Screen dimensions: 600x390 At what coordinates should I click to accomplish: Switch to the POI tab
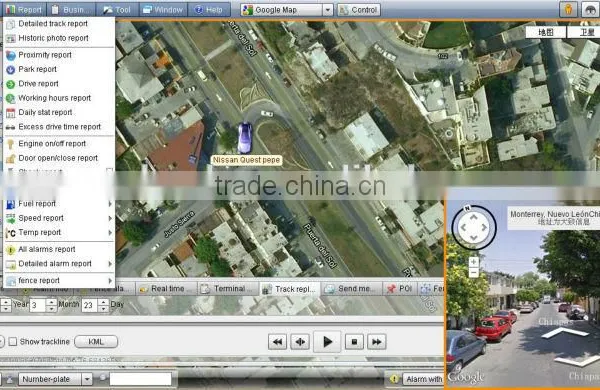point(400,289)
